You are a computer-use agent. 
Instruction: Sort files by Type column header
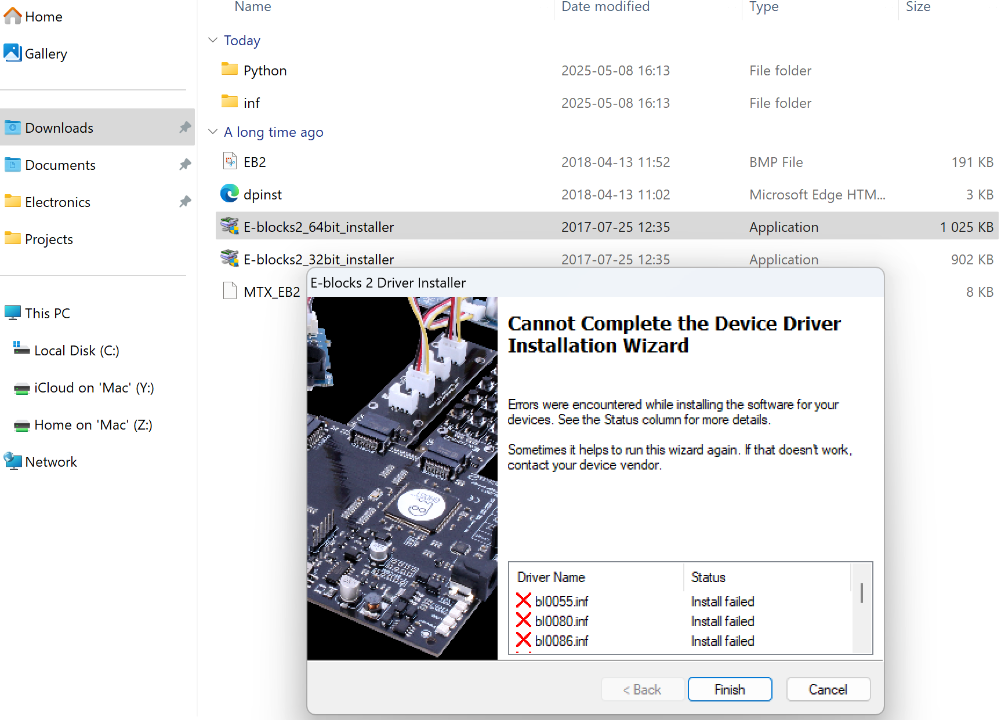pyautogui.click(x=764, y=6)
